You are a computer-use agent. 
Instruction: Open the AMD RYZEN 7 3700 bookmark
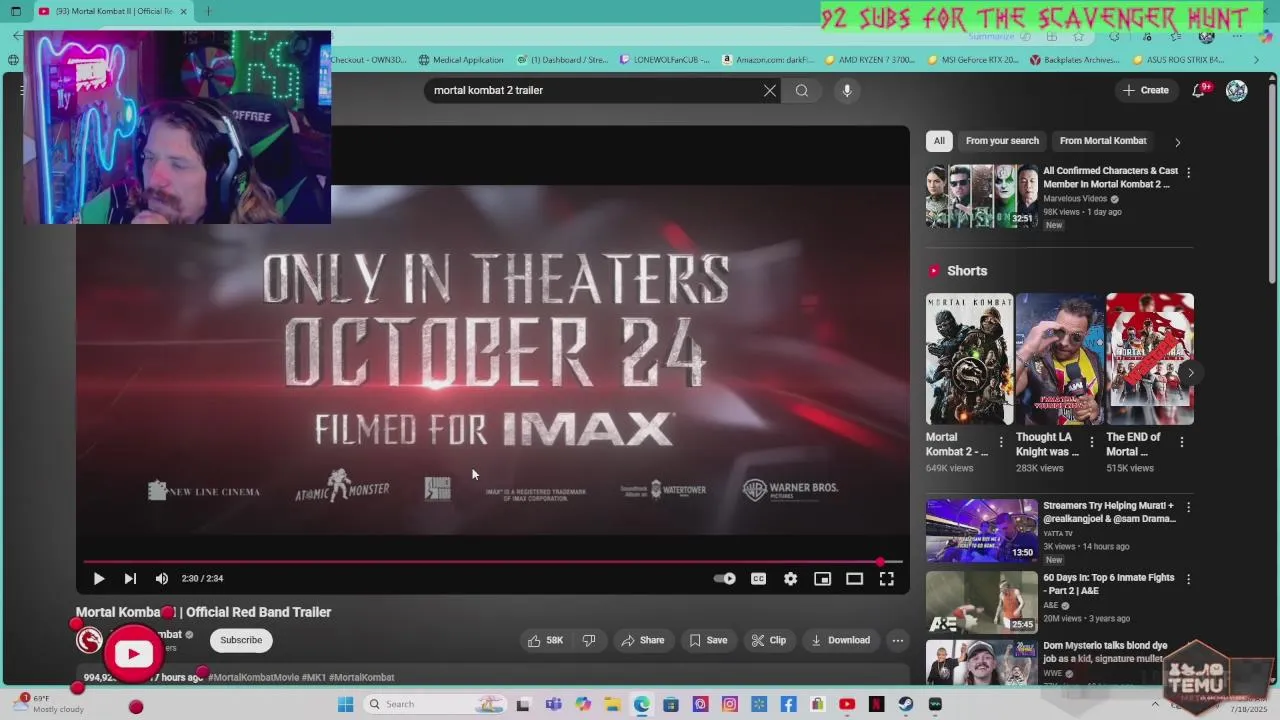coord(870,60)
